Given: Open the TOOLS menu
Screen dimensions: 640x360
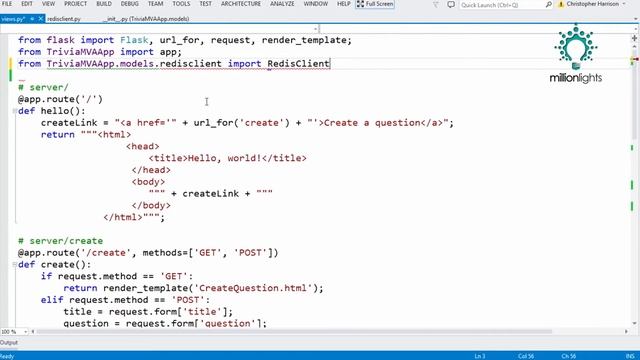Looking at the screenshot, I should 181,4.
